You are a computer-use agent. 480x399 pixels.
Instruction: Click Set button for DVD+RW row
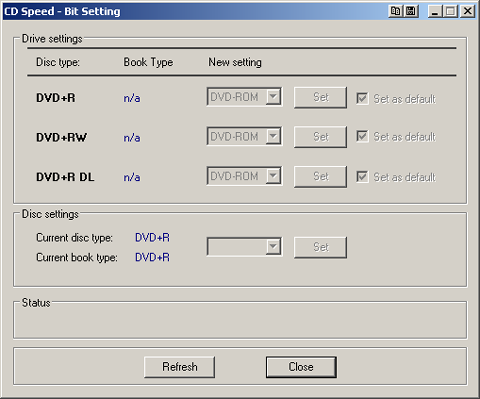coord(320,137)
